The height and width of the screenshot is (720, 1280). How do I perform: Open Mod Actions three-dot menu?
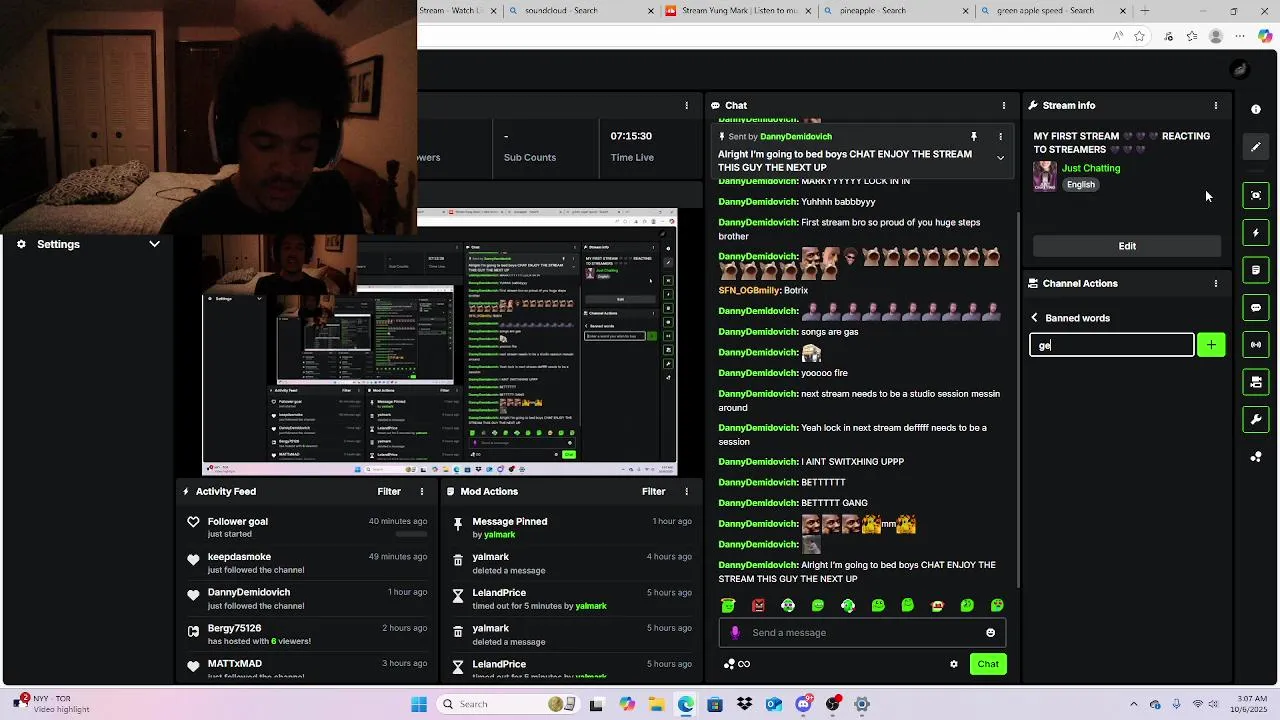point(686,491)
